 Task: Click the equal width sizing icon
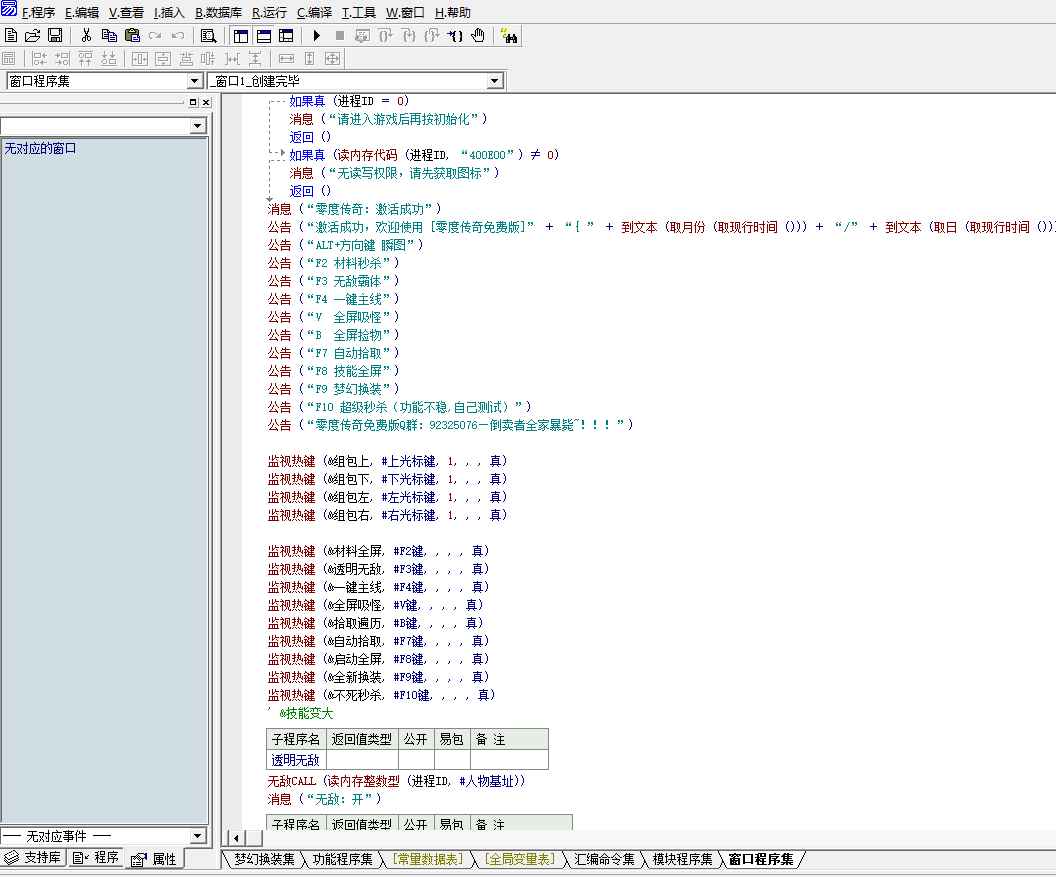(286, 59)
